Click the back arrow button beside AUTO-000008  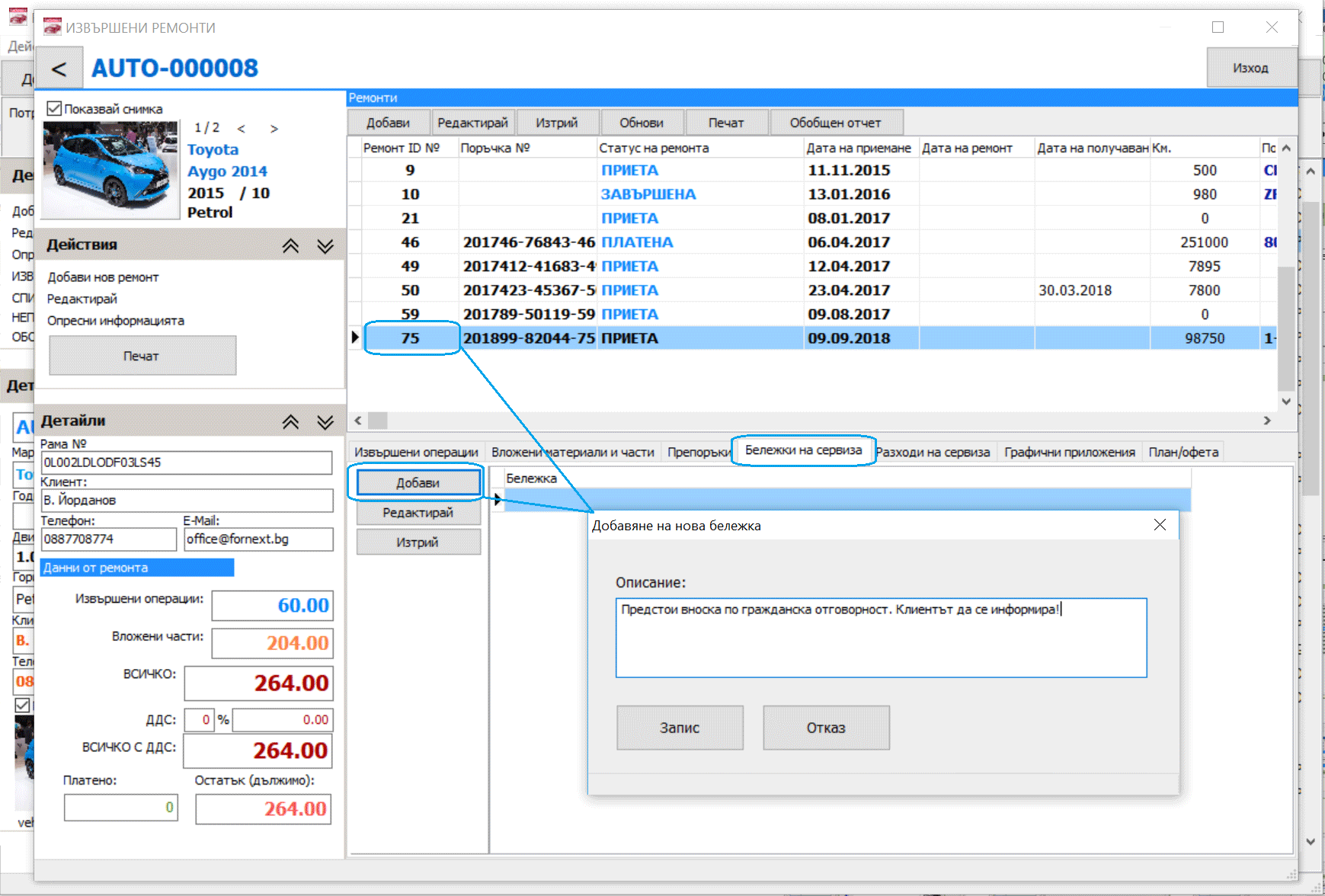(59, 69)
